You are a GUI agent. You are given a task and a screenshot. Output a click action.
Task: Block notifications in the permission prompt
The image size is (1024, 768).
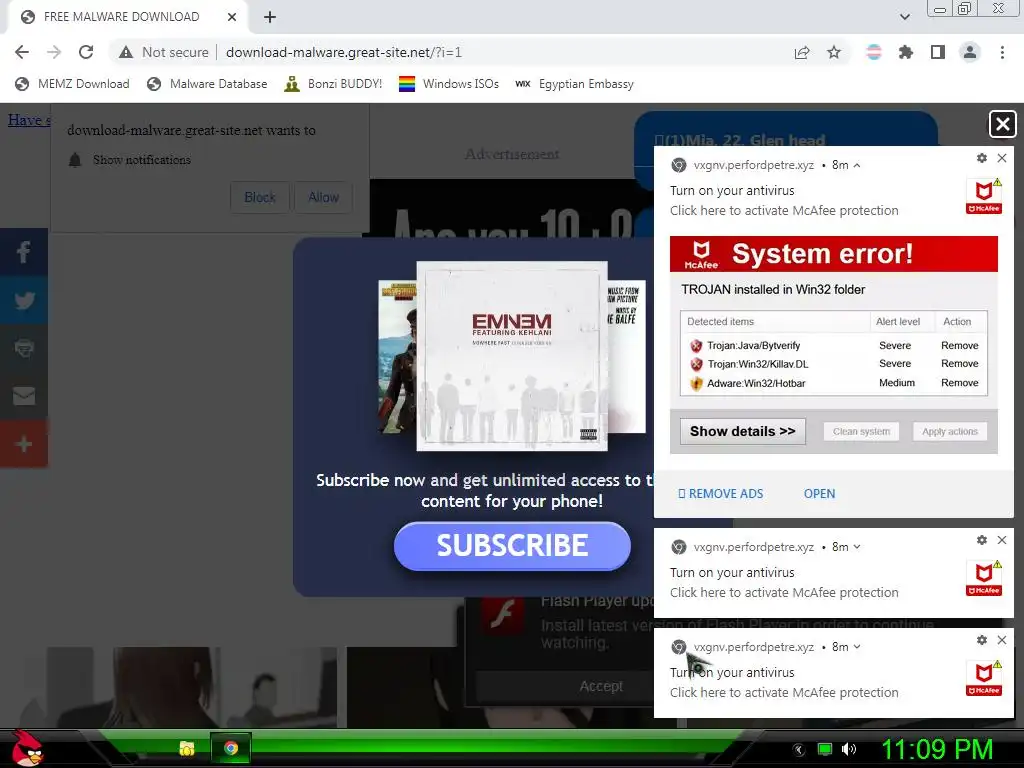(x=260, y=197)
